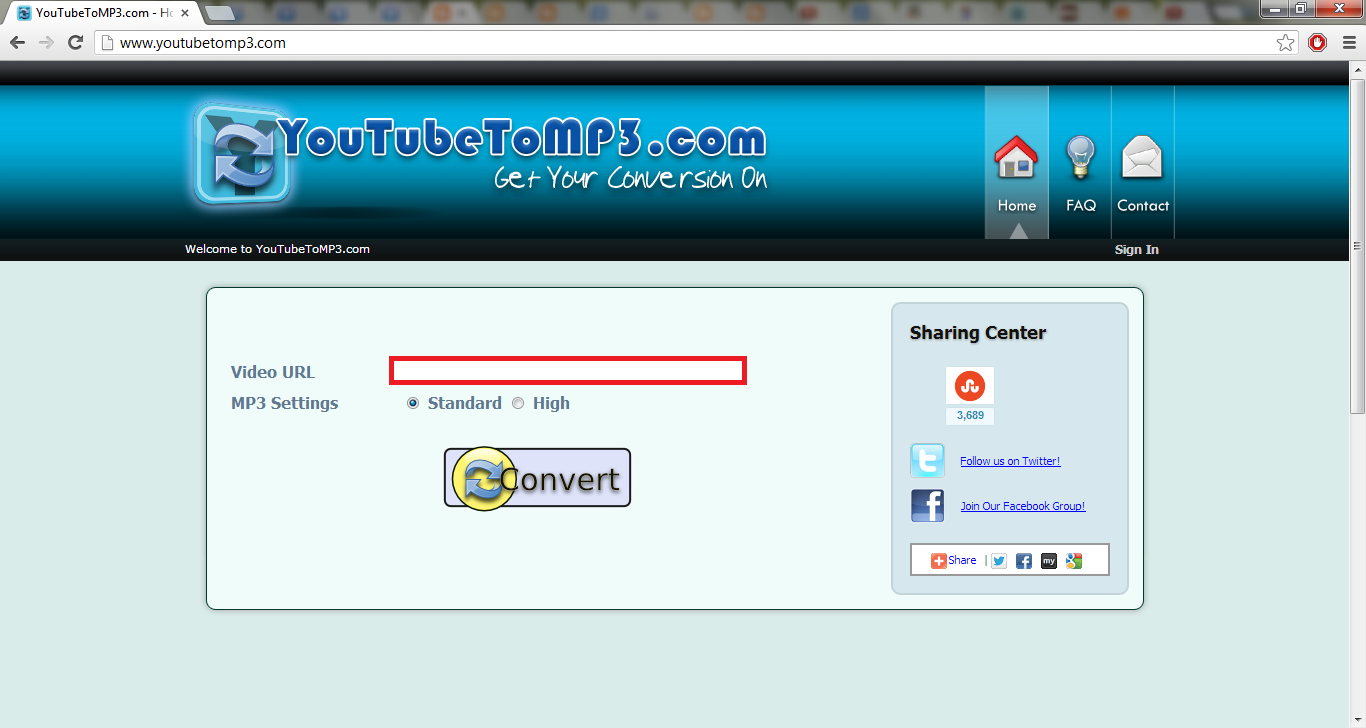This screenshot has width=1366, height=728.
Task: Click the page vertical scrollbar
Action: click(x=1357, y=245)
